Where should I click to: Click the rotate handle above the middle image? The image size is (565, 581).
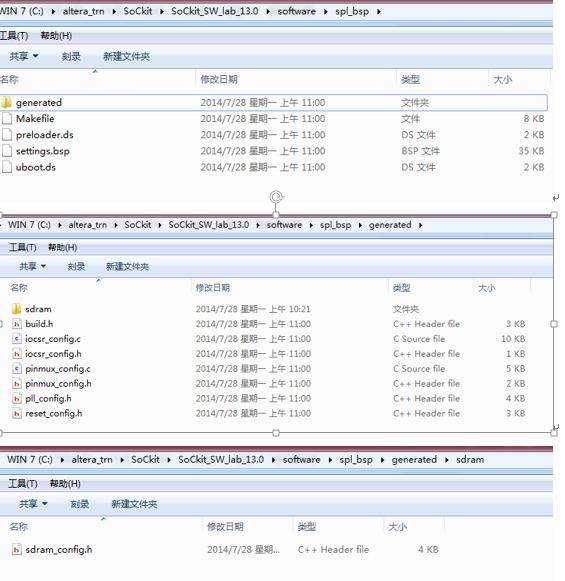[276, 197]
